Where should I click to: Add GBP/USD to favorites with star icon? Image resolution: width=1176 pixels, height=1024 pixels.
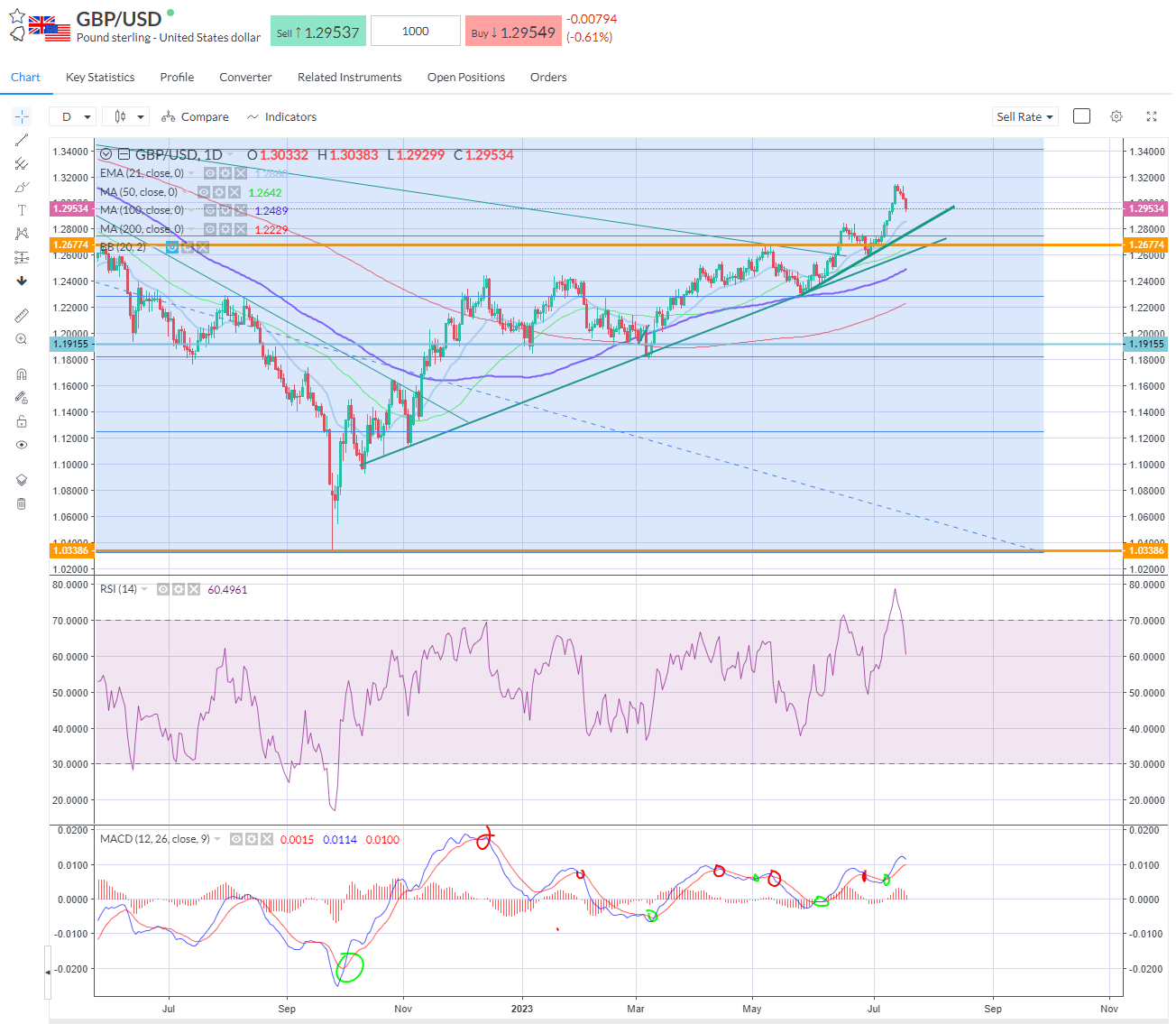17,16
